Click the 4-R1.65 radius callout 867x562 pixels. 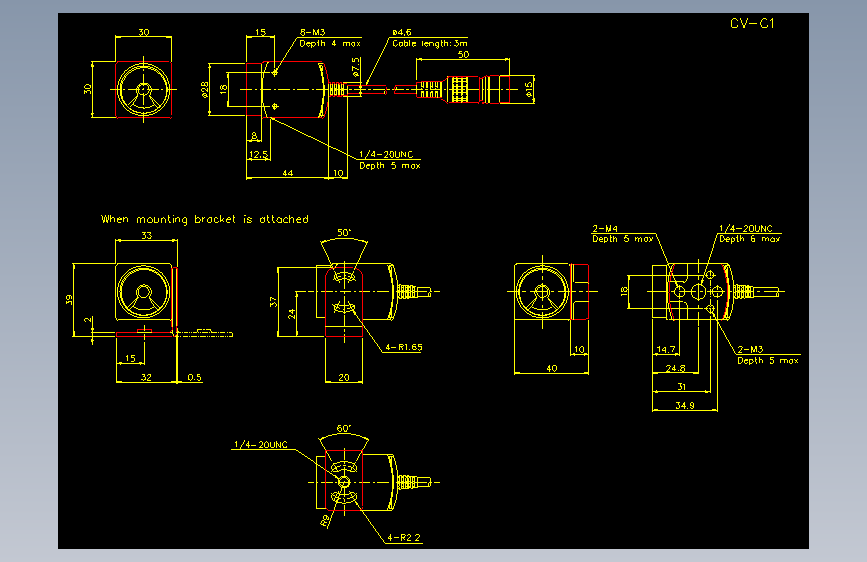pyautogui.click(x=404, y=347)
